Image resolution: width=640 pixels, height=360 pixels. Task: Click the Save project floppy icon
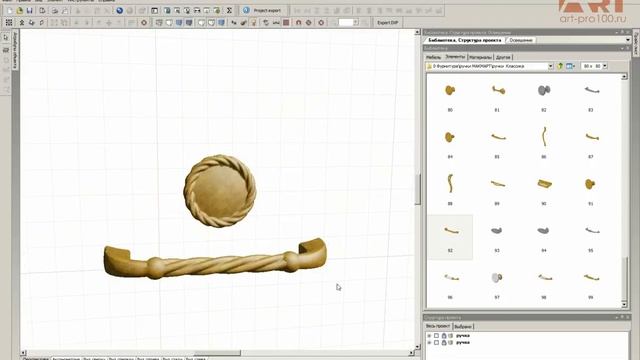point(29,11)
